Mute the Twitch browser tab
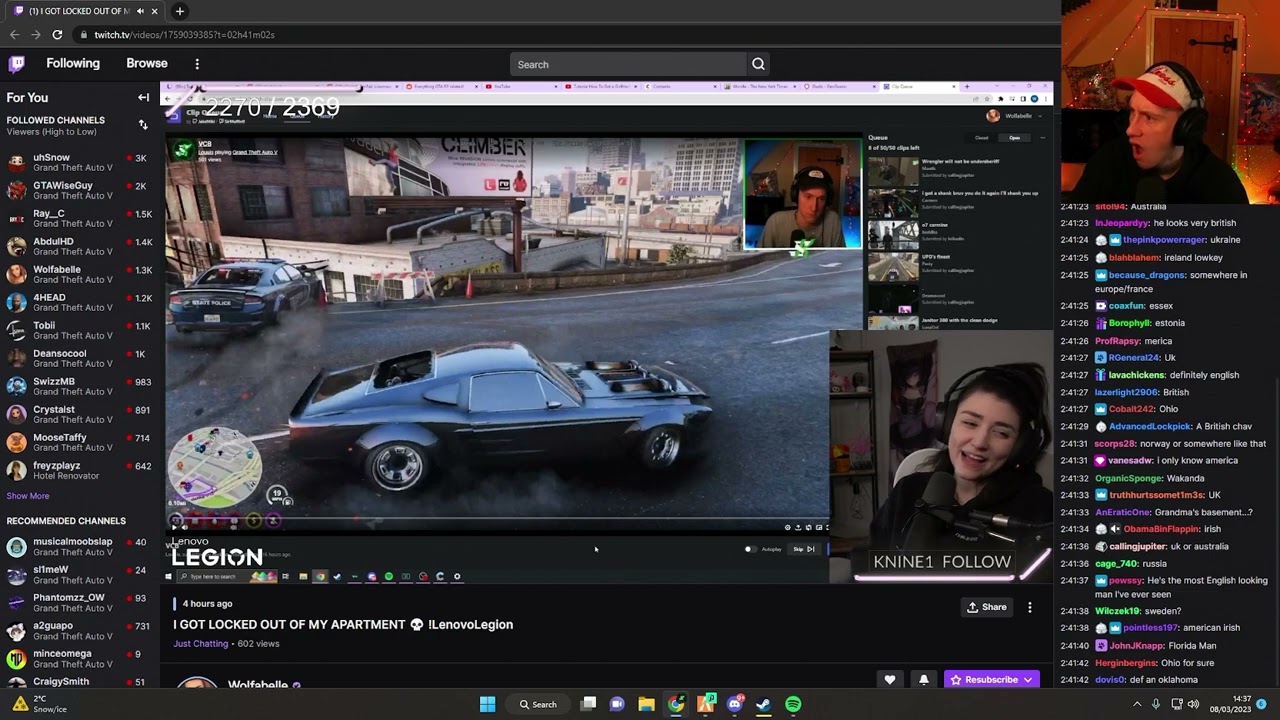Image resolution: width=1280 pixels, height=720 pixels. coord(140,11)
